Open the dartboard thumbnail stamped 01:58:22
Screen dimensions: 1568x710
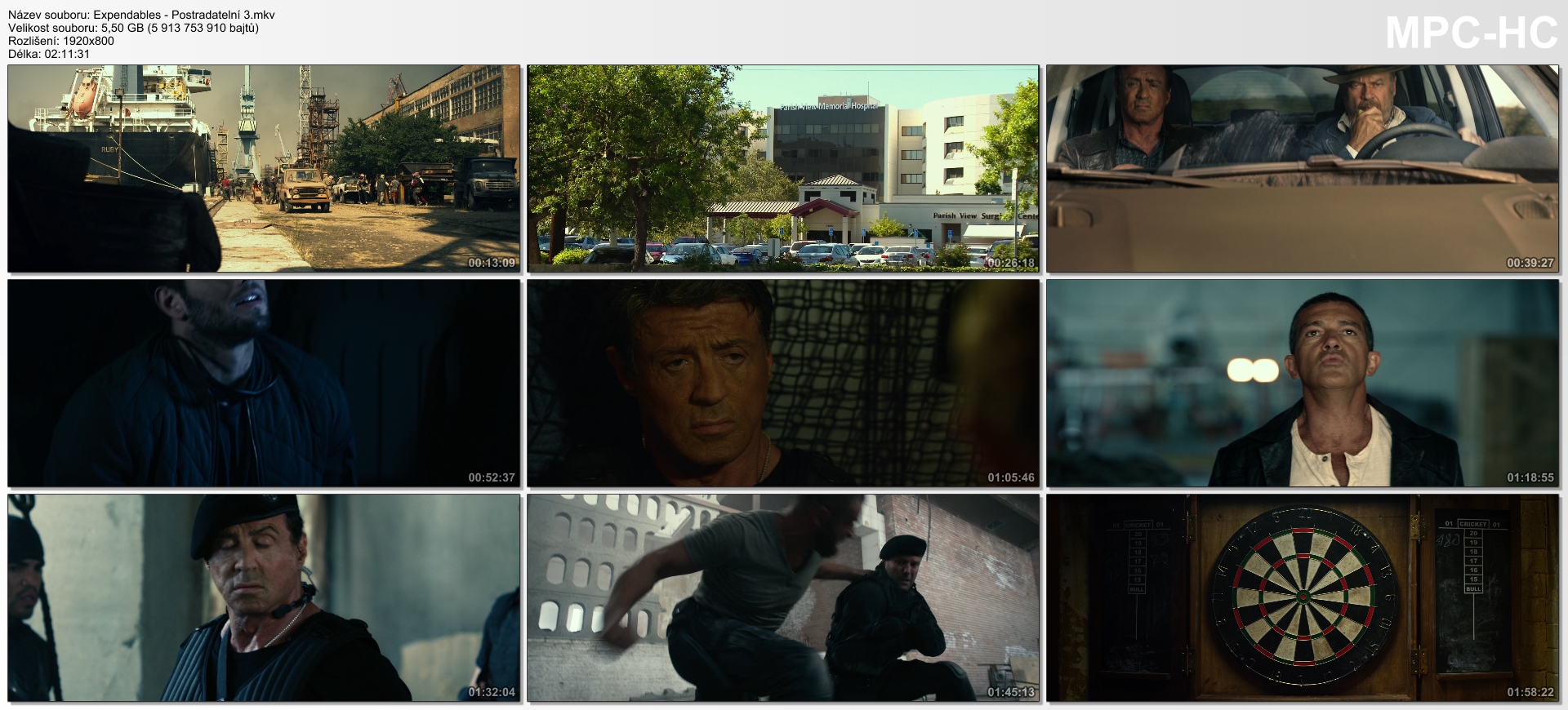click(x=1303, y=597)
